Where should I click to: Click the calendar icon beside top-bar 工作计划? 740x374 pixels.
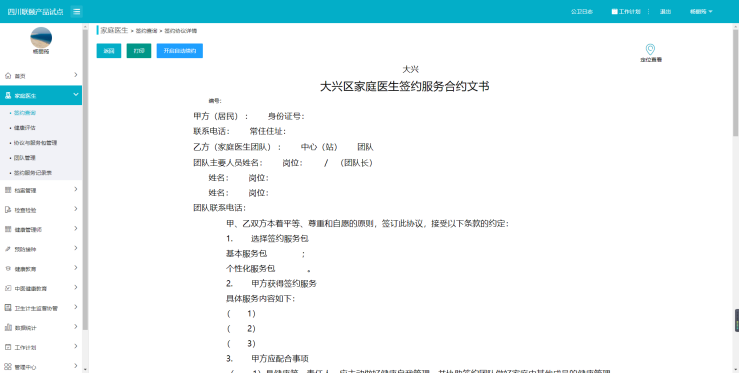614,12
